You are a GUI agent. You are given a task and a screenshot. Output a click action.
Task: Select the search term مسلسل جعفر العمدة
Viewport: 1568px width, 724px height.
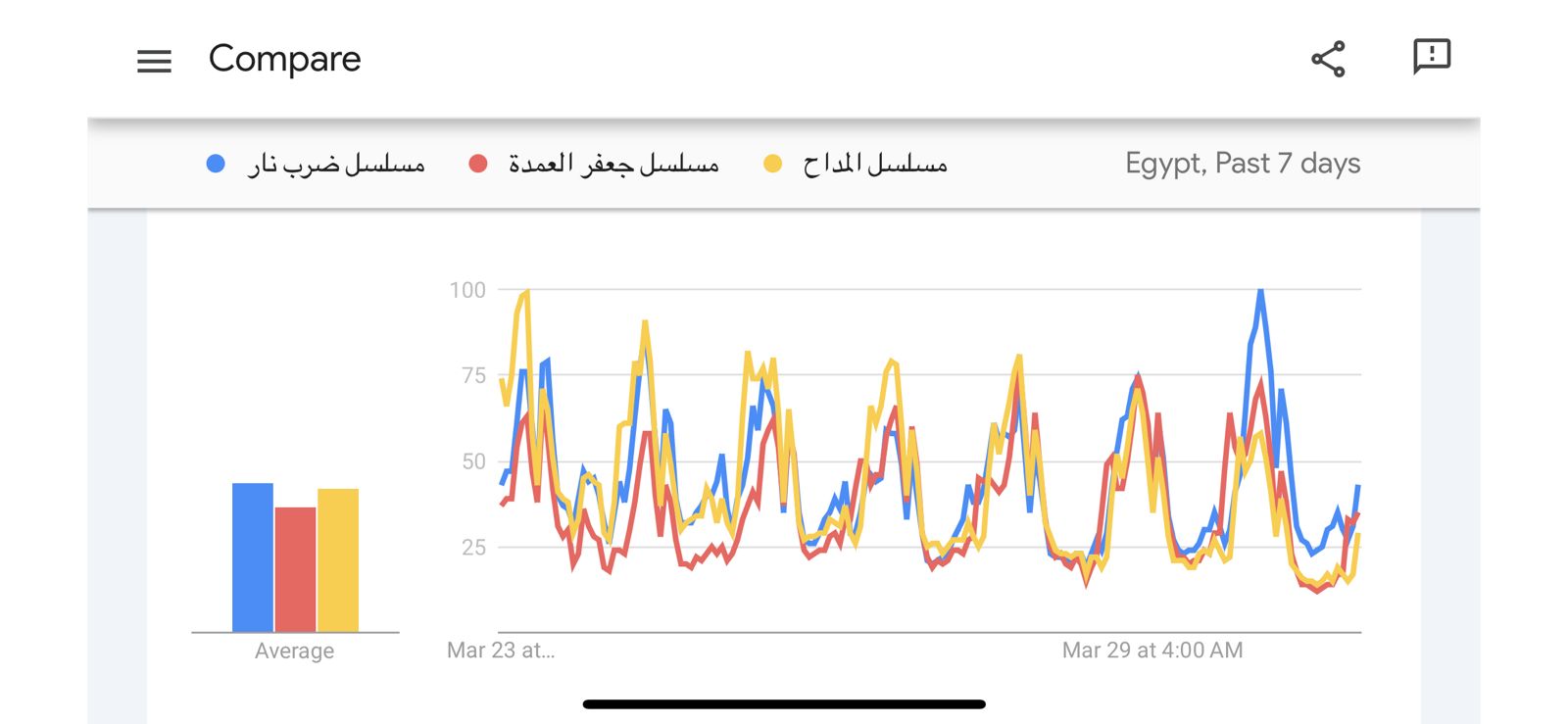coord(613,164)
